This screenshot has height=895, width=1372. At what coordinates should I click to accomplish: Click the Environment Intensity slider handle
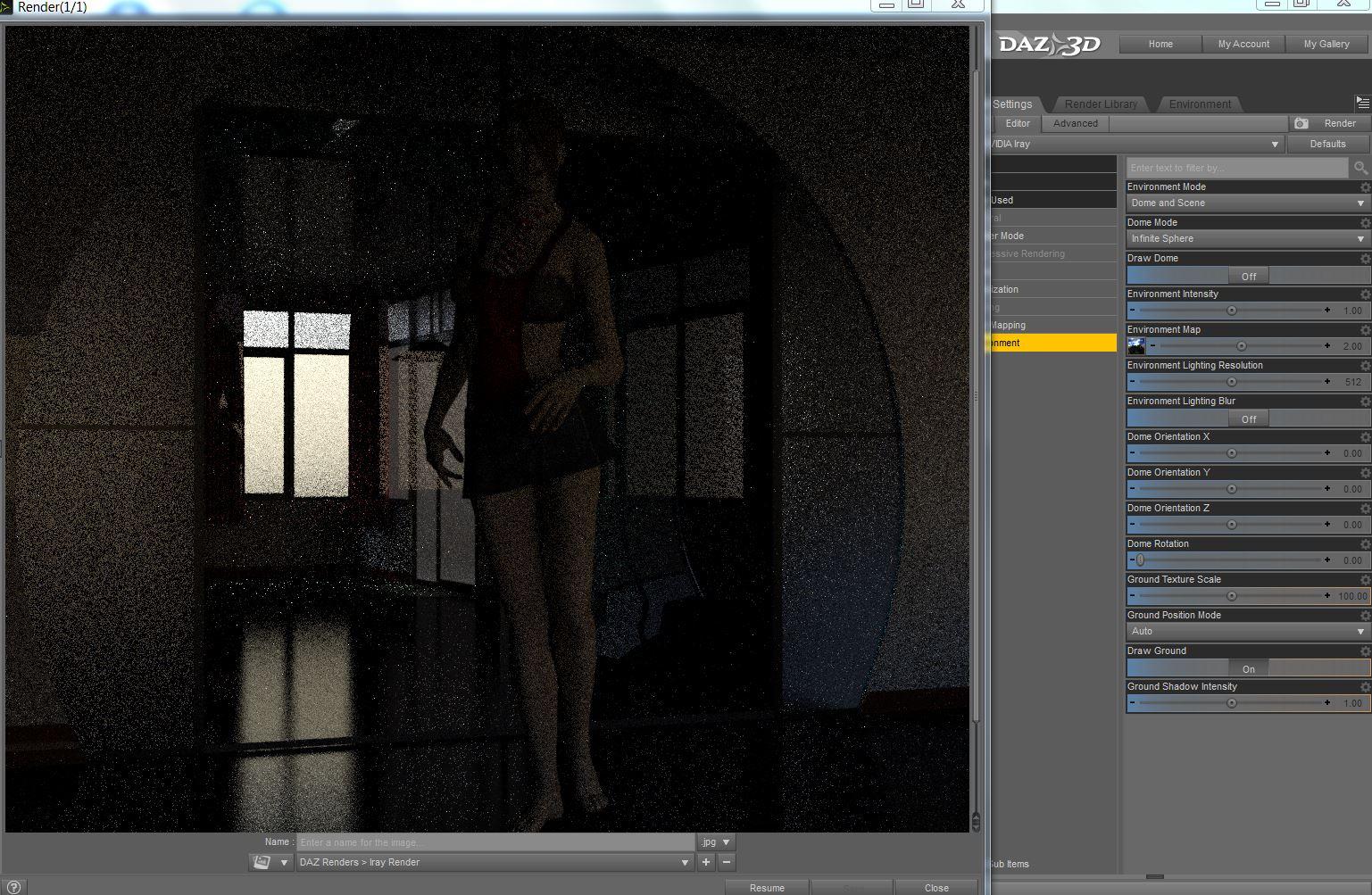1232,311
